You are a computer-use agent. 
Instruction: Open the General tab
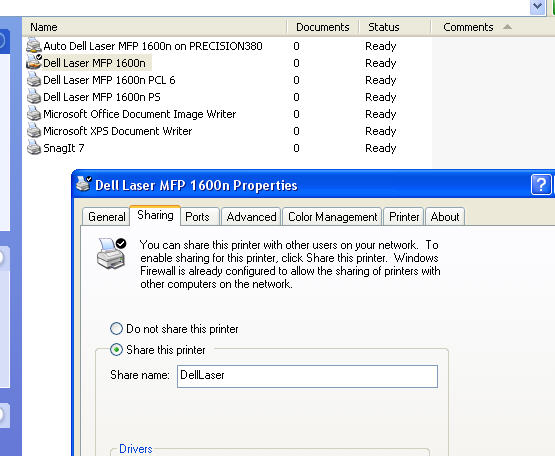pos(107,217)
